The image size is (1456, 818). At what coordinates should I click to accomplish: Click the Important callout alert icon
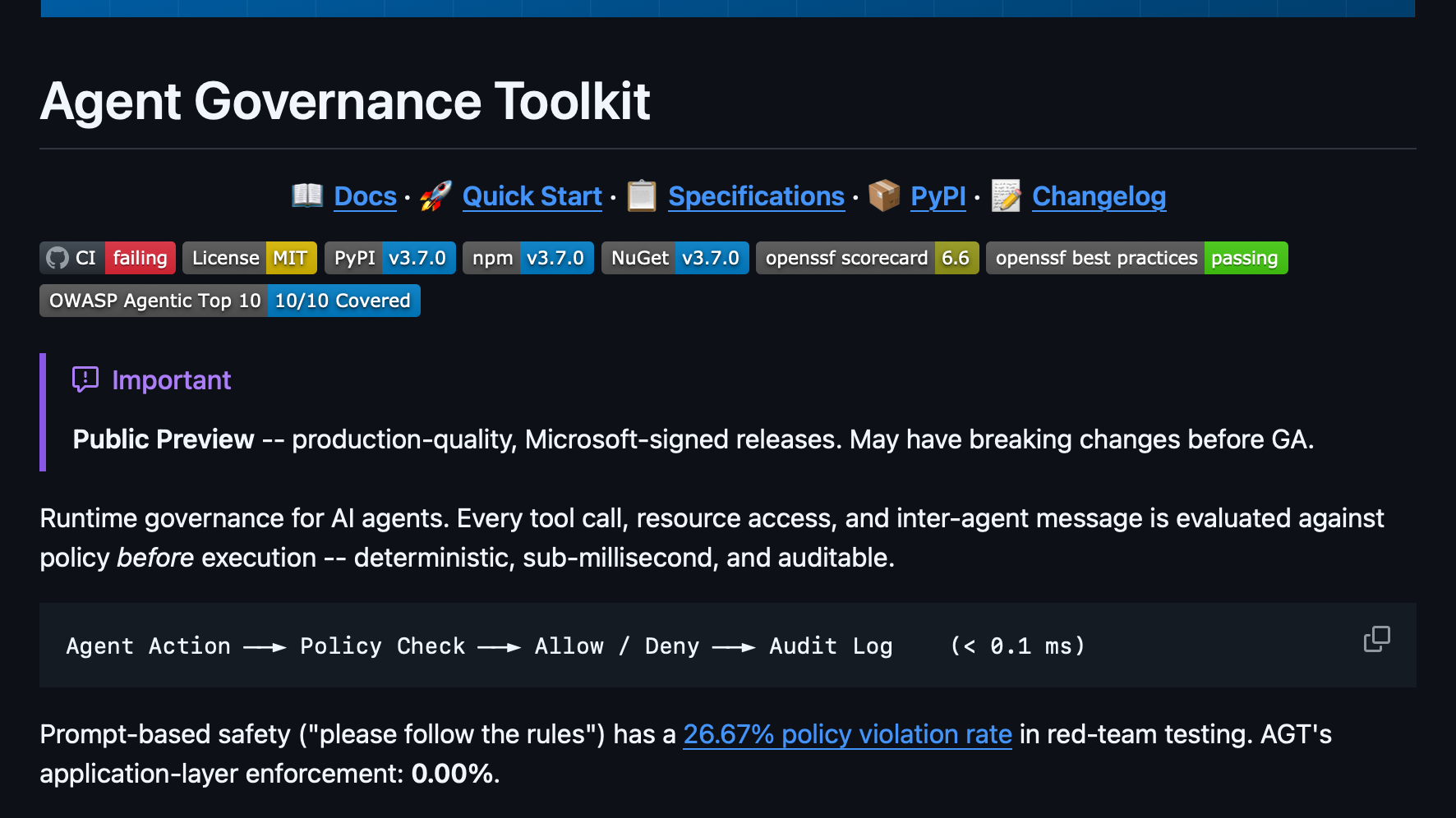(x=85, y=379)
